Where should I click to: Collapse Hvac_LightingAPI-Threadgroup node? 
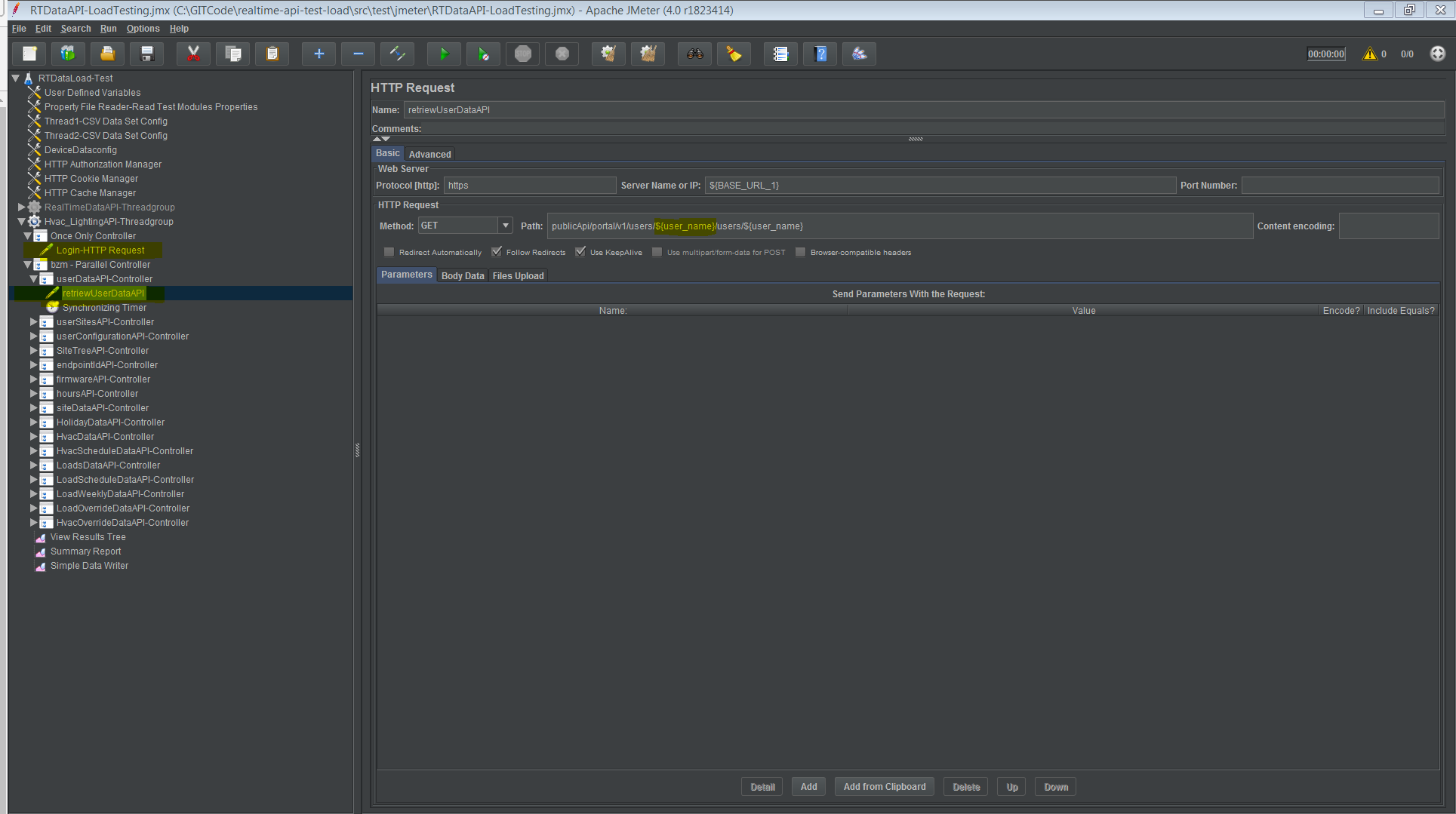(x=21, y=221)
